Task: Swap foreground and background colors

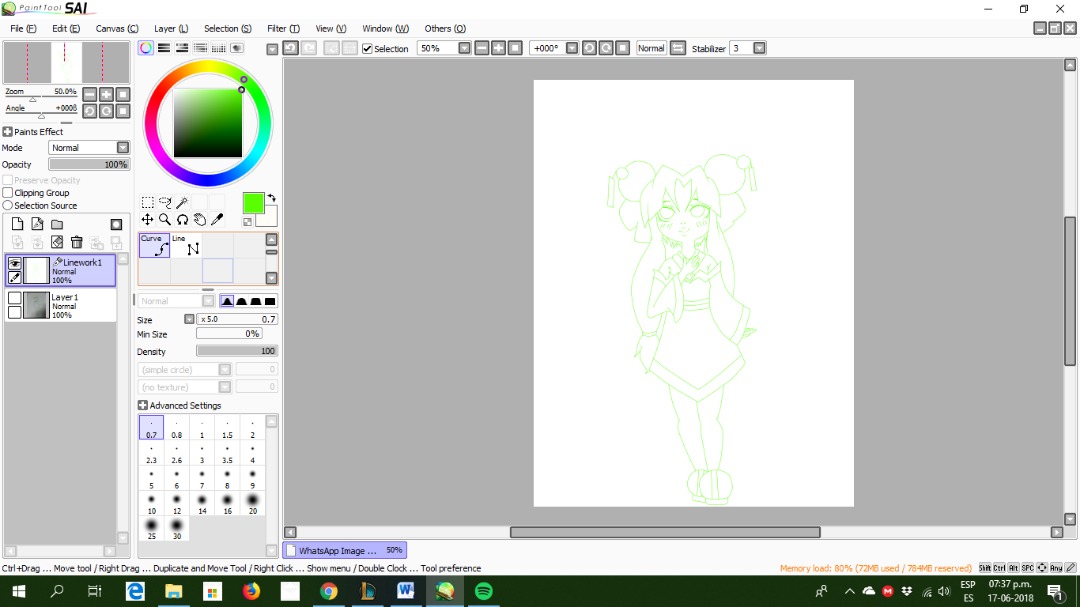Action: 271,198
